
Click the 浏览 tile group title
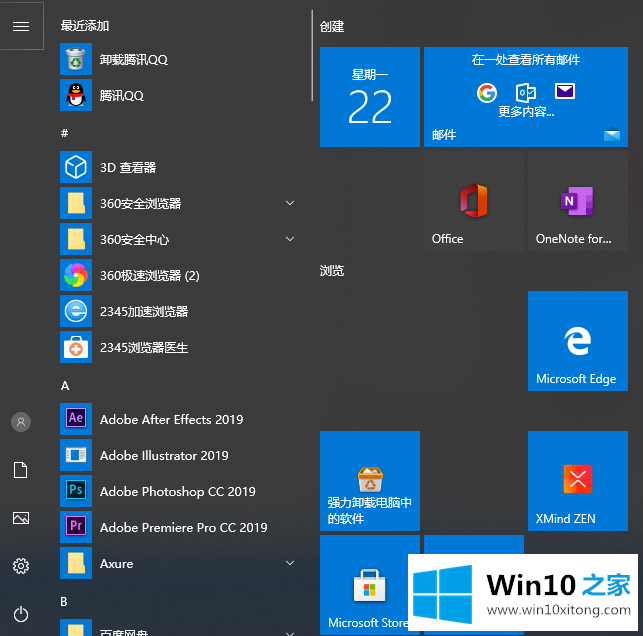click(332, 271)
